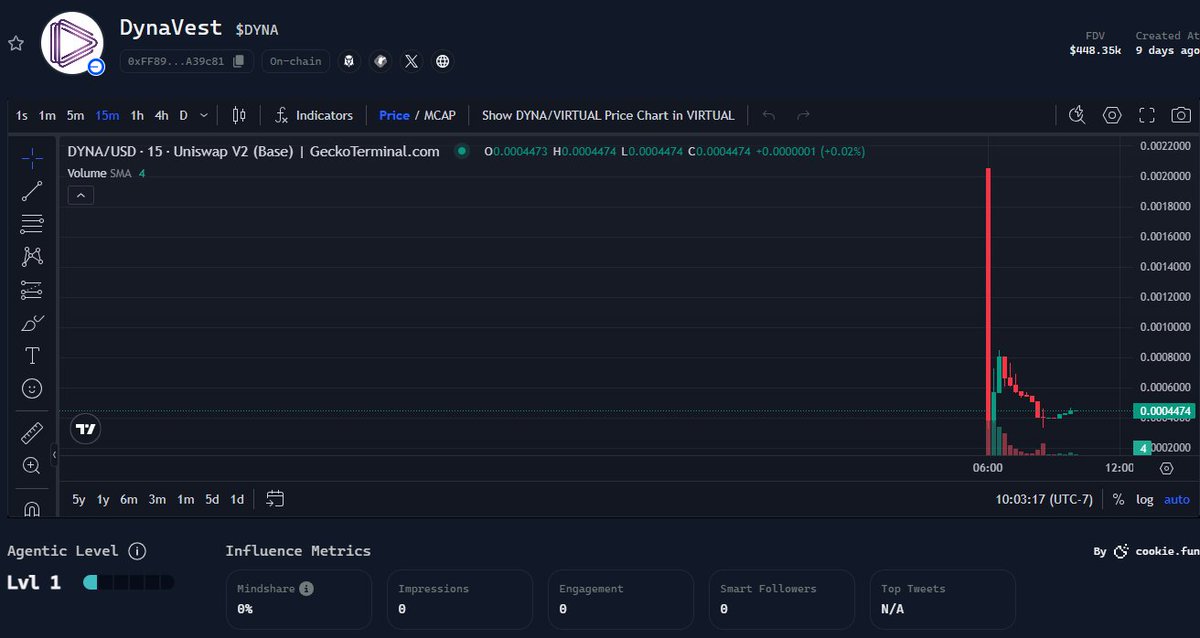Add DynaVest to favorites star
The height and width of the screenshot is (638, 1200).
pyautogui.click(x=15, y=43)
